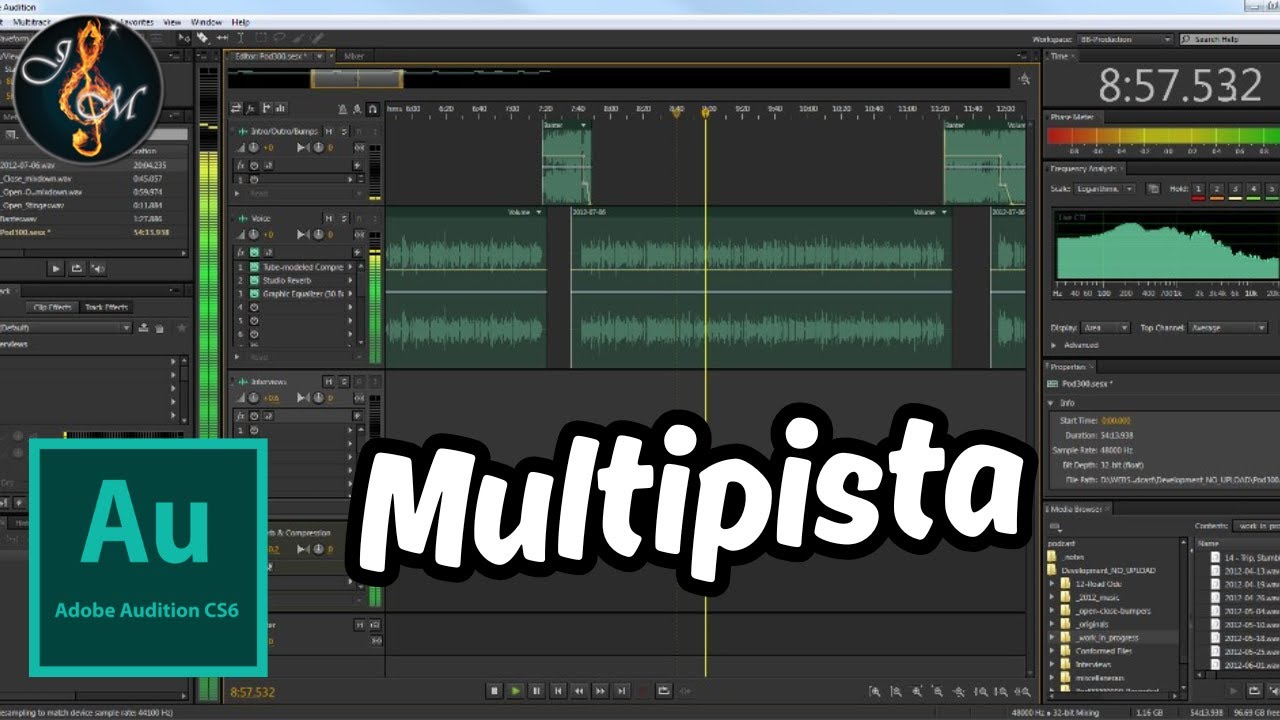Viewport: 1280px width, 720px height.
Task: Click the Frequency Analysis scan icon
Action: (x=1153, y=188)
